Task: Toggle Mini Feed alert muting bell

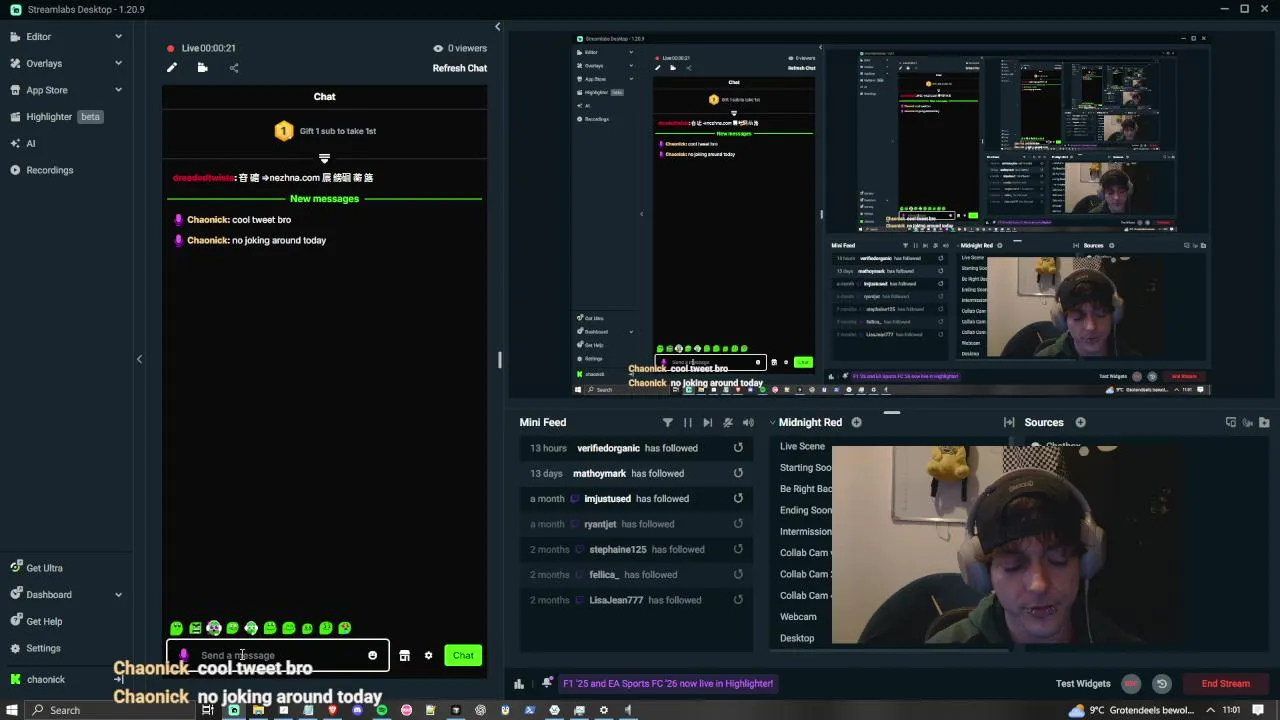Action: pos(728,422)
